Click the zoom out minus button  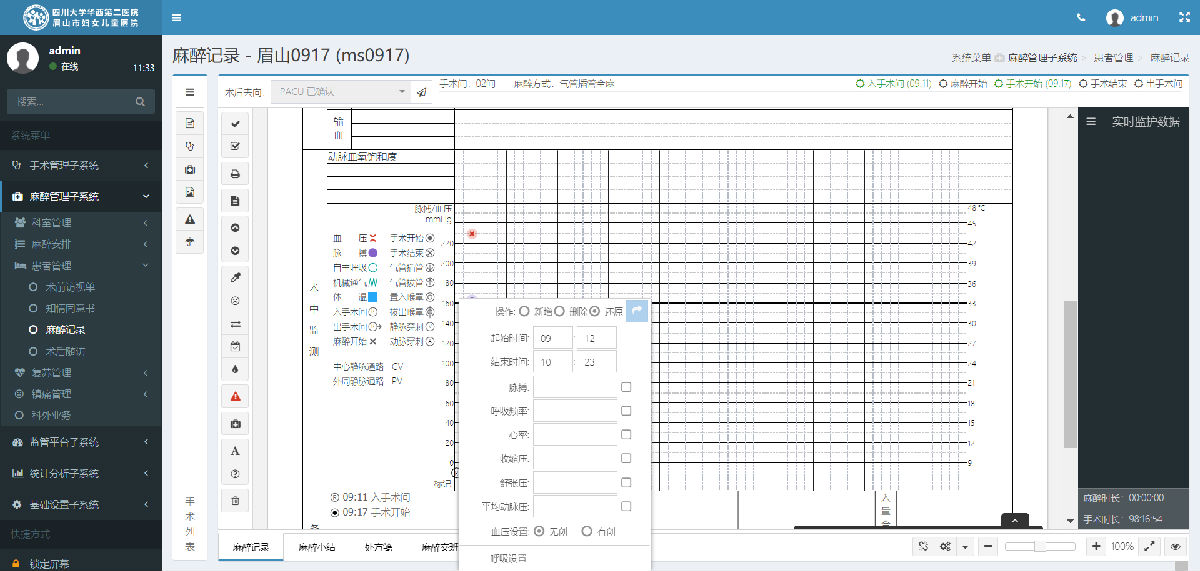tap(988, 547)
